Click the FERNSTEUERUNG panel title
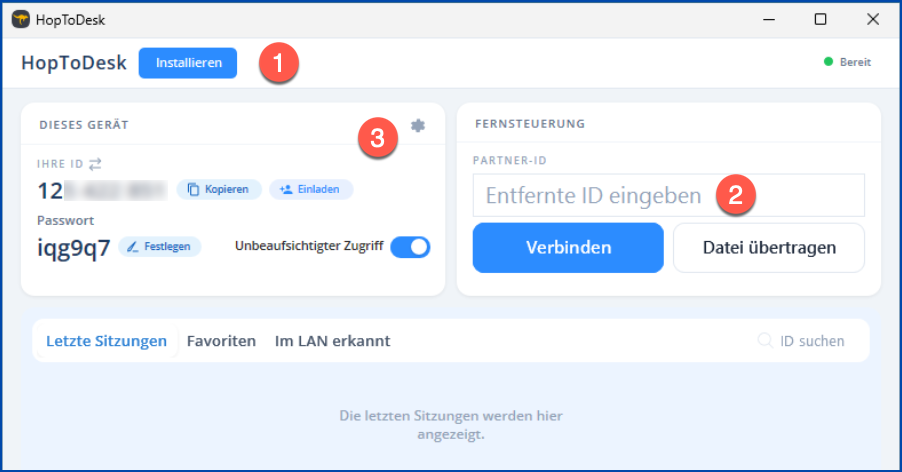902x472 pixels. 530,124
